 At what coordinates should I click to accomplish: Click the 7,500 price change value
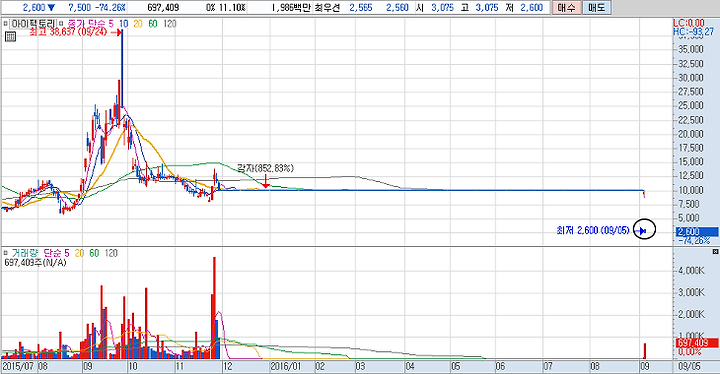coord(79,7)
